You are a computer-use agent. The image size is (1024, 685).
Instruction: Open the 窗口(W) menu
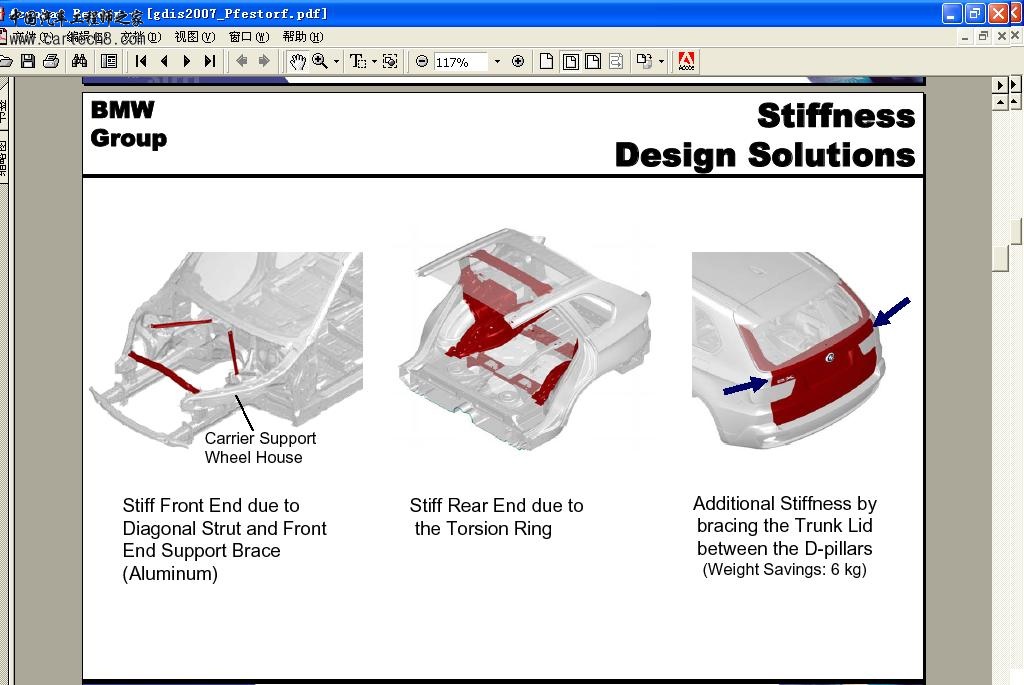click(249, 37)
